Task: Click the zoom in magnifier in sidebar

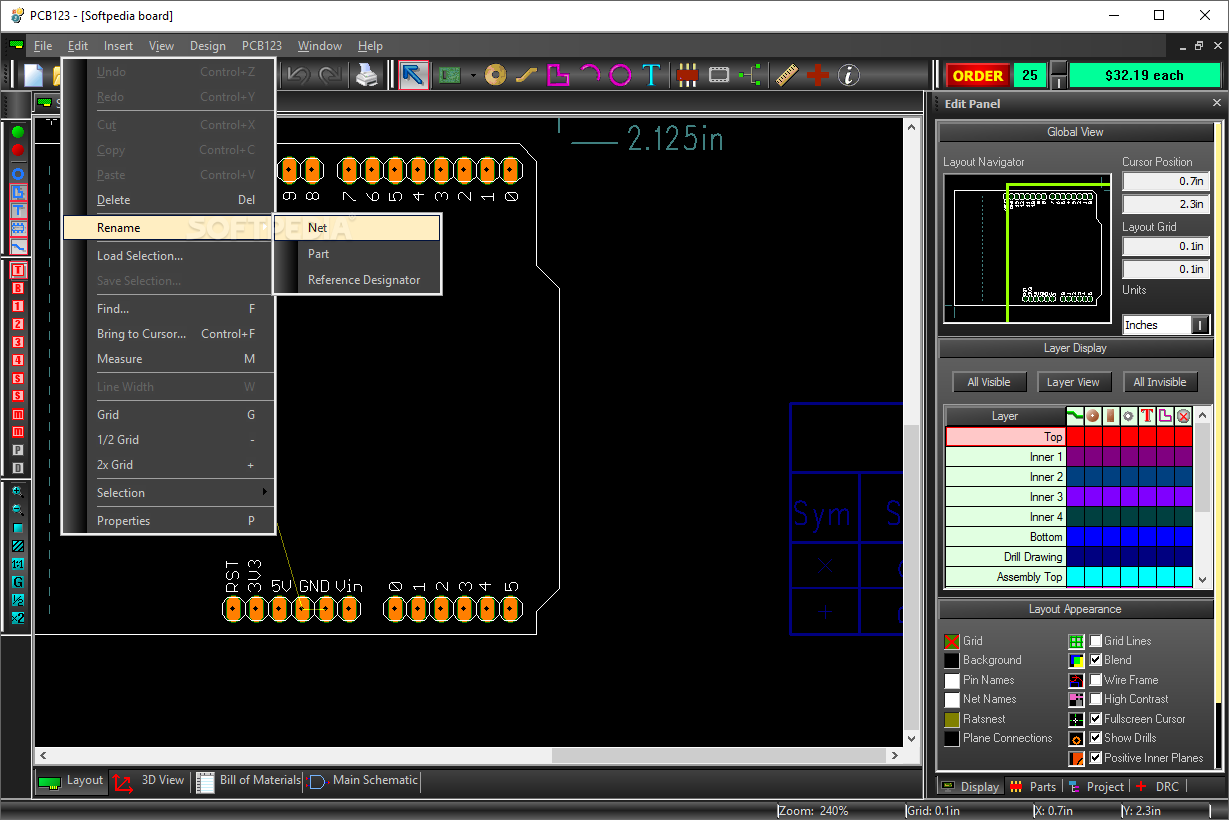Action: point(18,492)
